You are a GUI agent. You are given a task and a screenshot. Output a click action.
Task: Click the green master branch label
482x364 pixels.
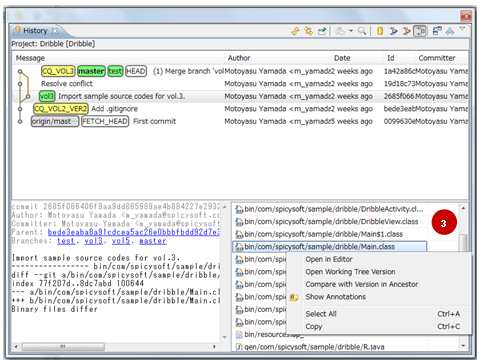click(x=91, y=71)
